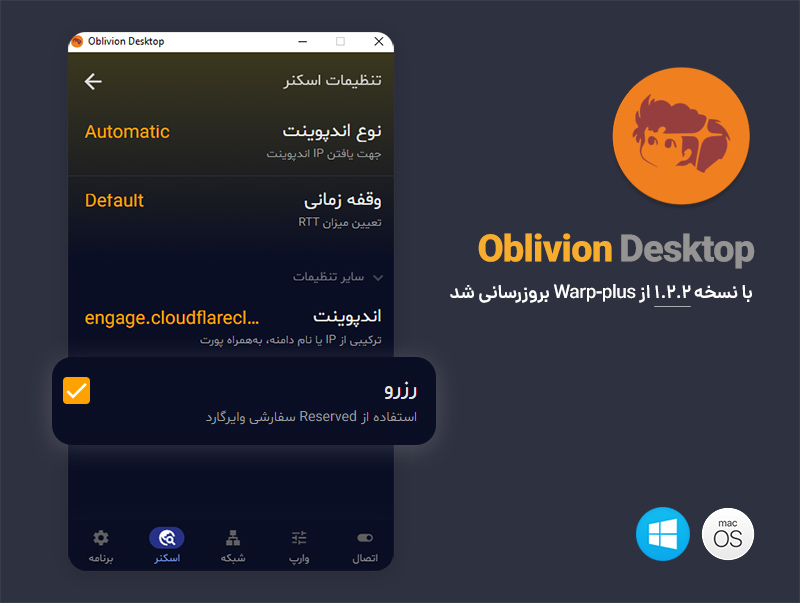Image resolution: width=800 pixels, height=603 pixels.
Task: Click the macOS logo badge
Action: (x=728, y=534)
